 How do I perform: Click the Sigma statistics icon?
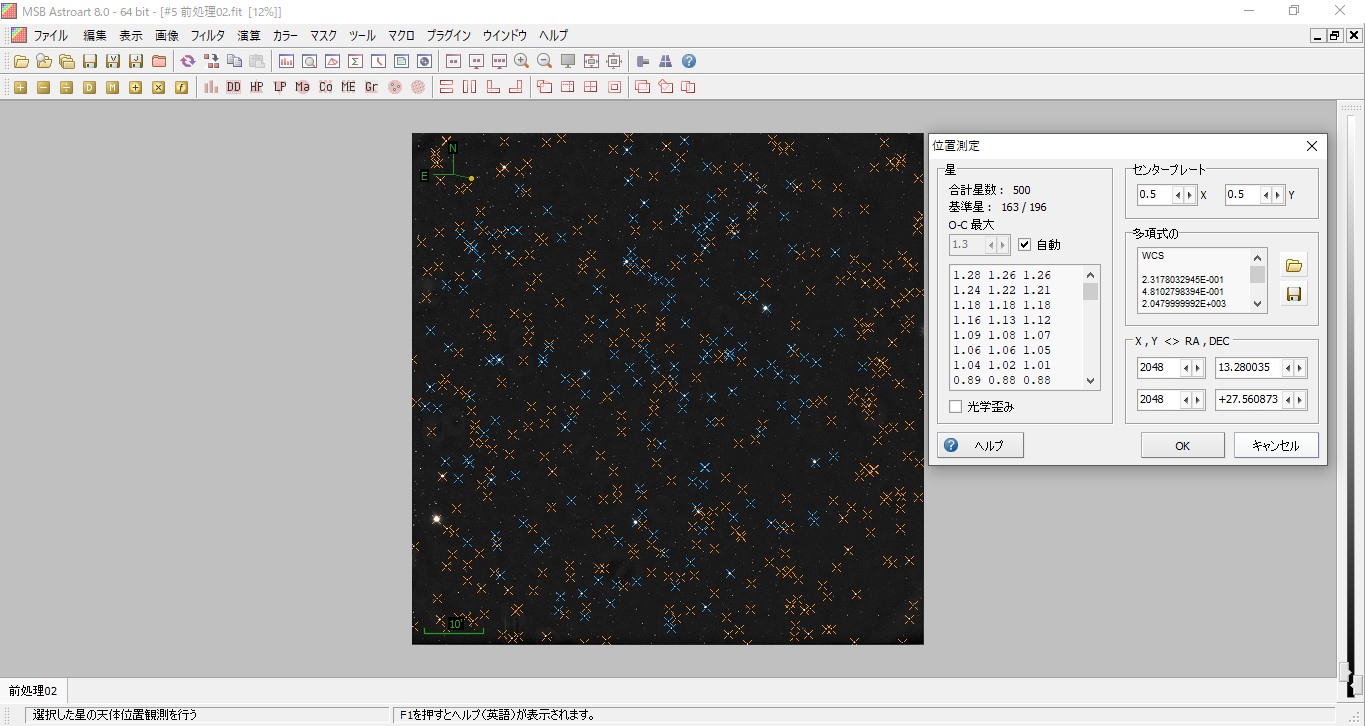[355, 61]
